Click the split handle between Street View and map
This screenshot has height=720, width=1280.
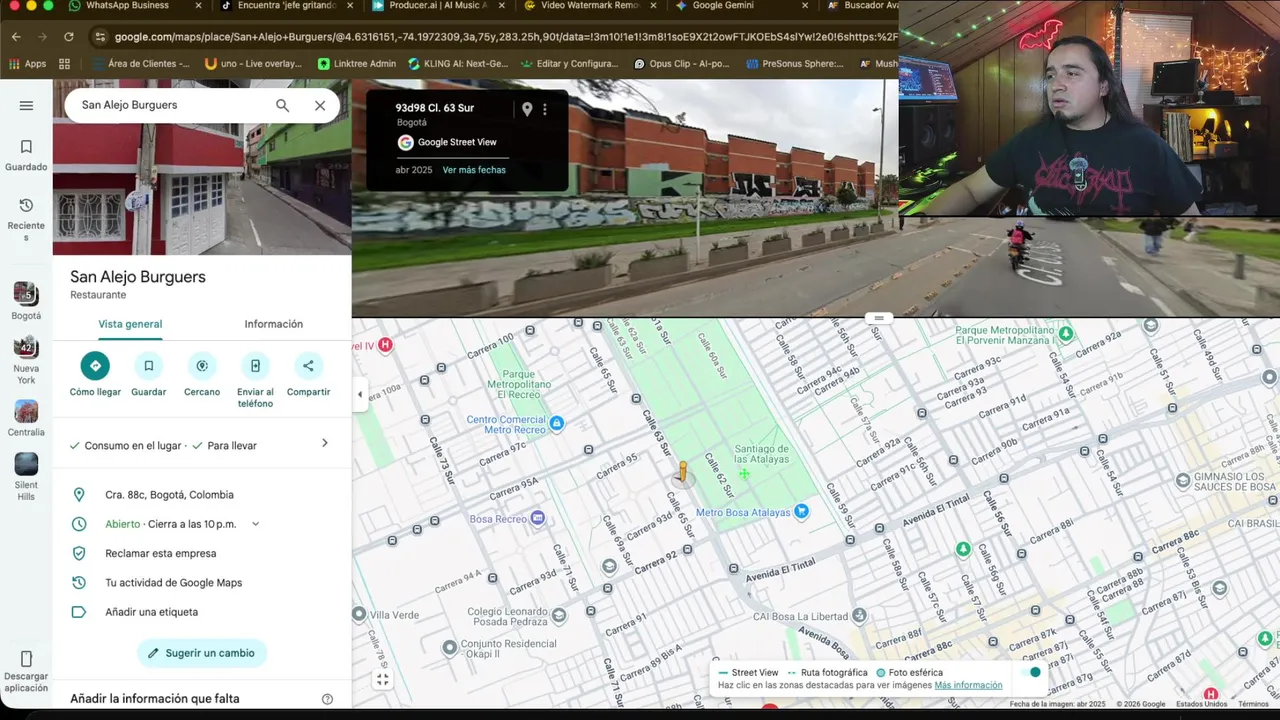coord(878,318)
